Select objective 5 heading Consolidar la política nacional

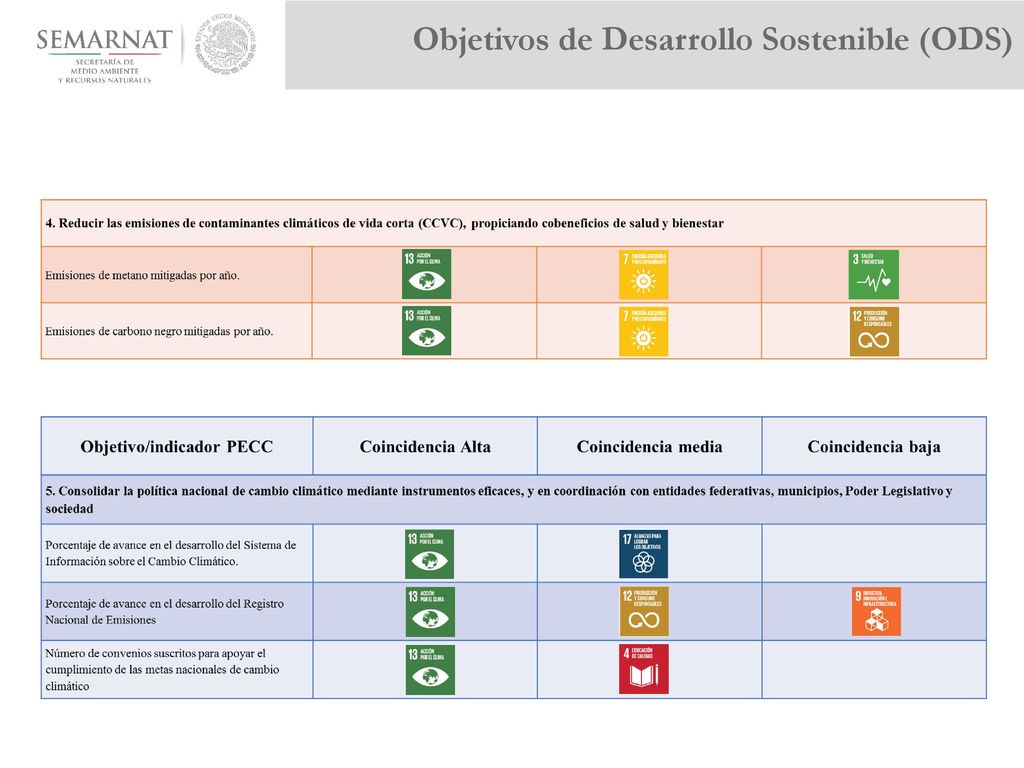pyautogui.click(x=499, y=500)
